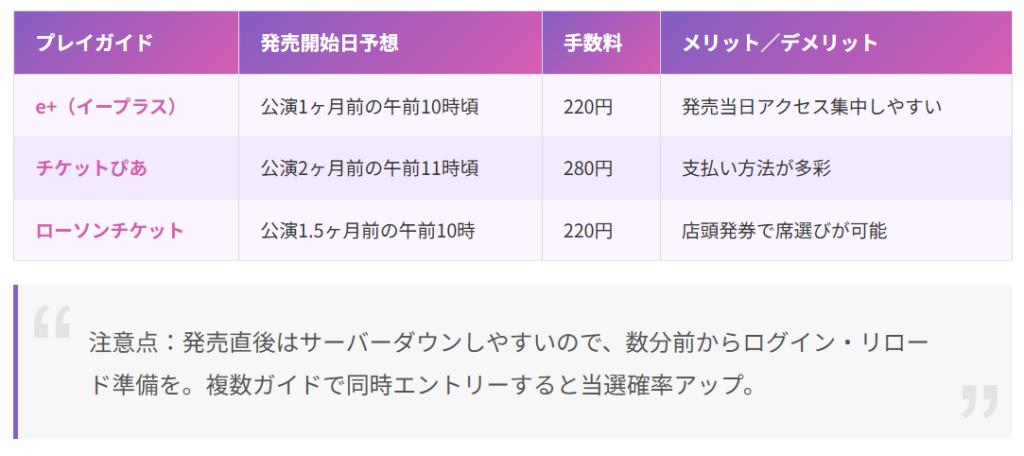Click the 280円 fee cell
Image resolution: width=1024 pixels, height=456 pixels.
[x=601, y=168]
